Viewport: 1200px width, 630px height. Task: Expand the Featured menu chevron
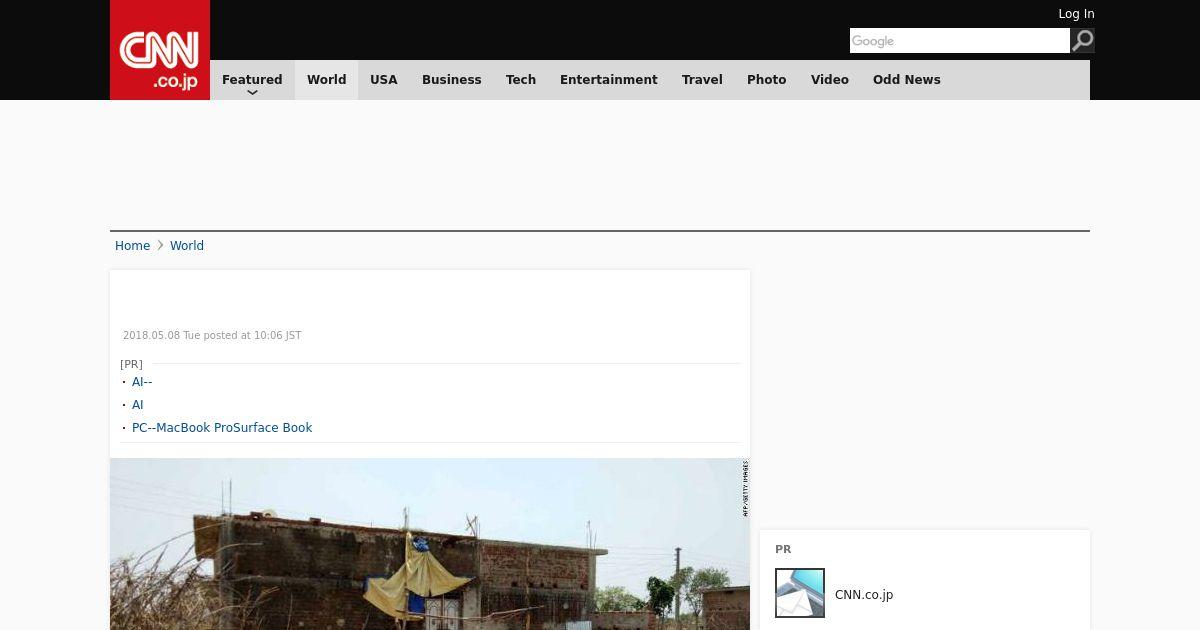pos(252,92)
